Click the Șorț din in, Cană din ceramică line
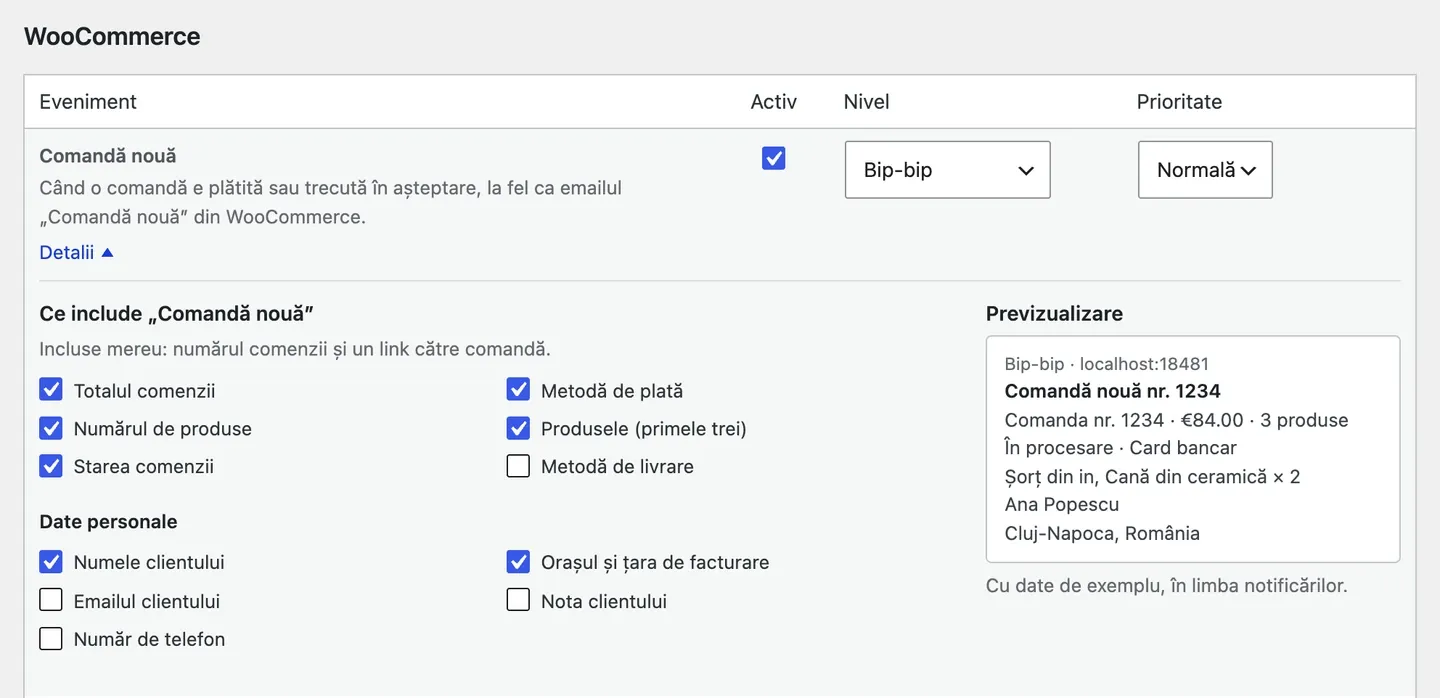The image size is (1440, 698). point(1153,477)
